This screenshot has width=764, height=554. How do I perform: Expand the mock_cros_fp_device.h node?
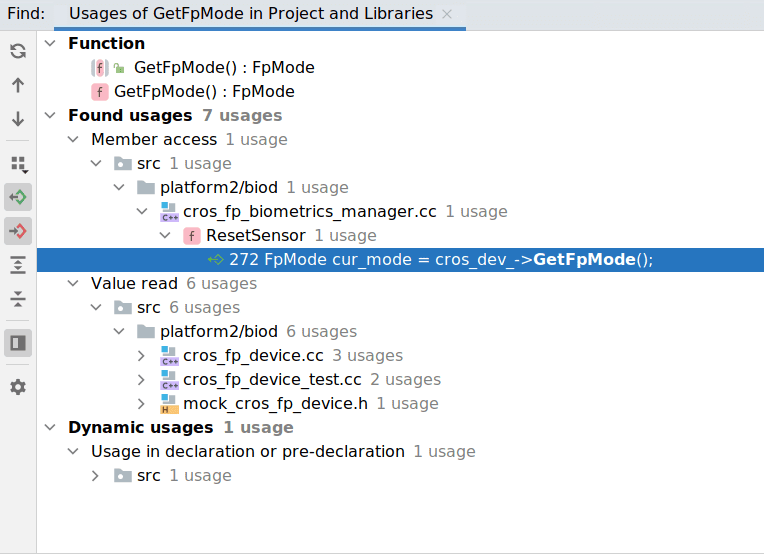point(142,404)
